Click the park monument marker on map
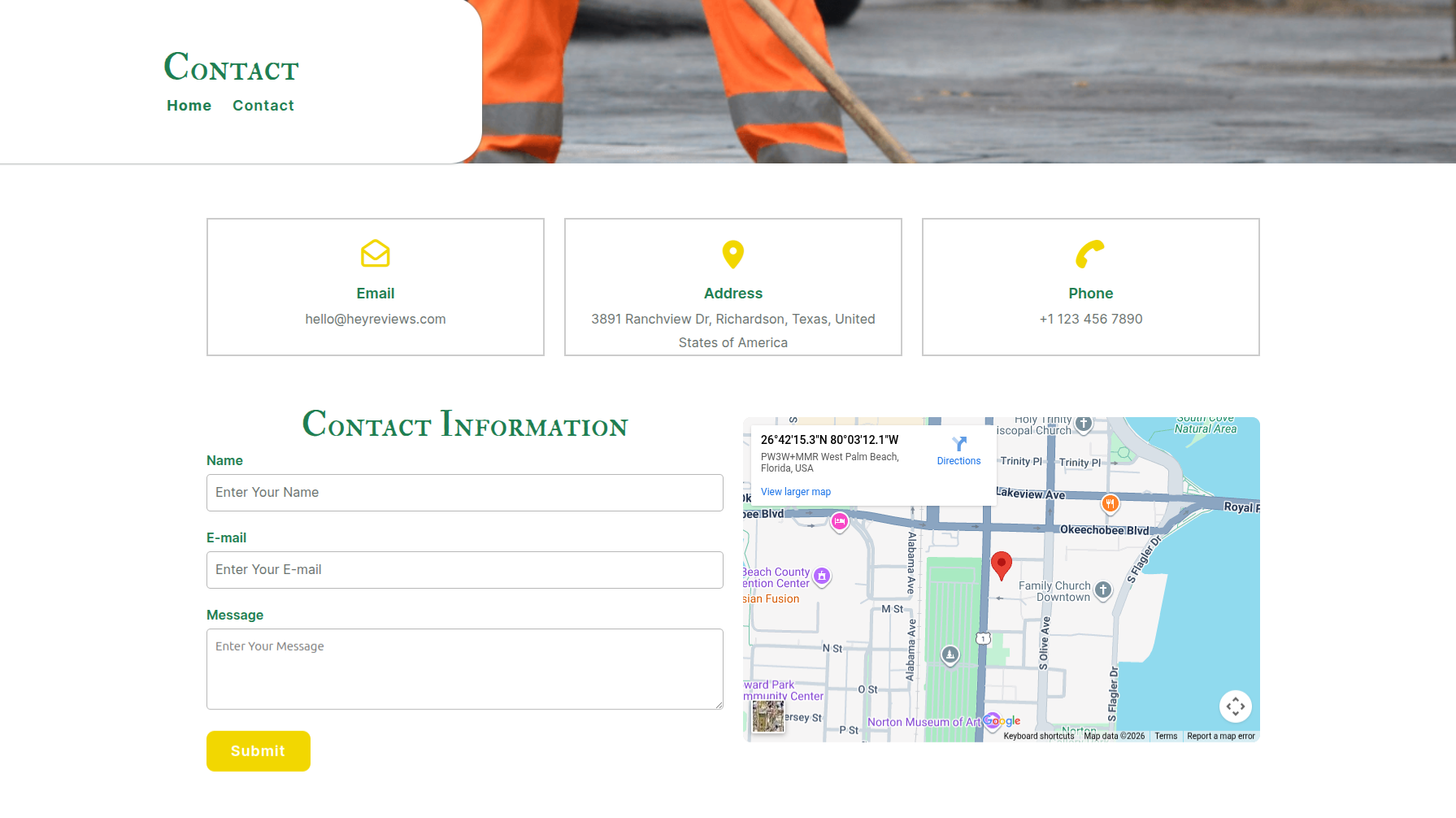This screenshot has width=1456, height=818. [950, 654]
